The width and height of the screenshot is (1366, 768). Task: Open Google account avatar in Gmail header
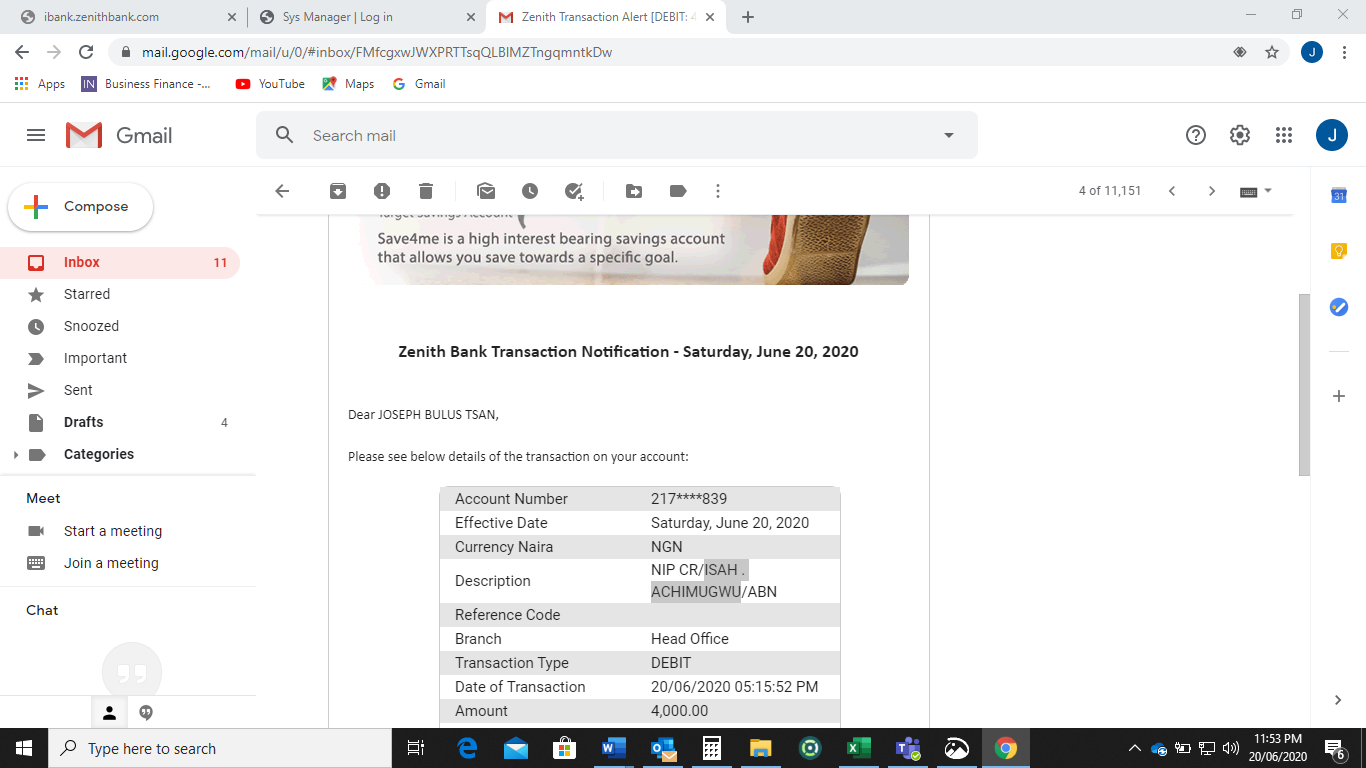pos(1332,135)
